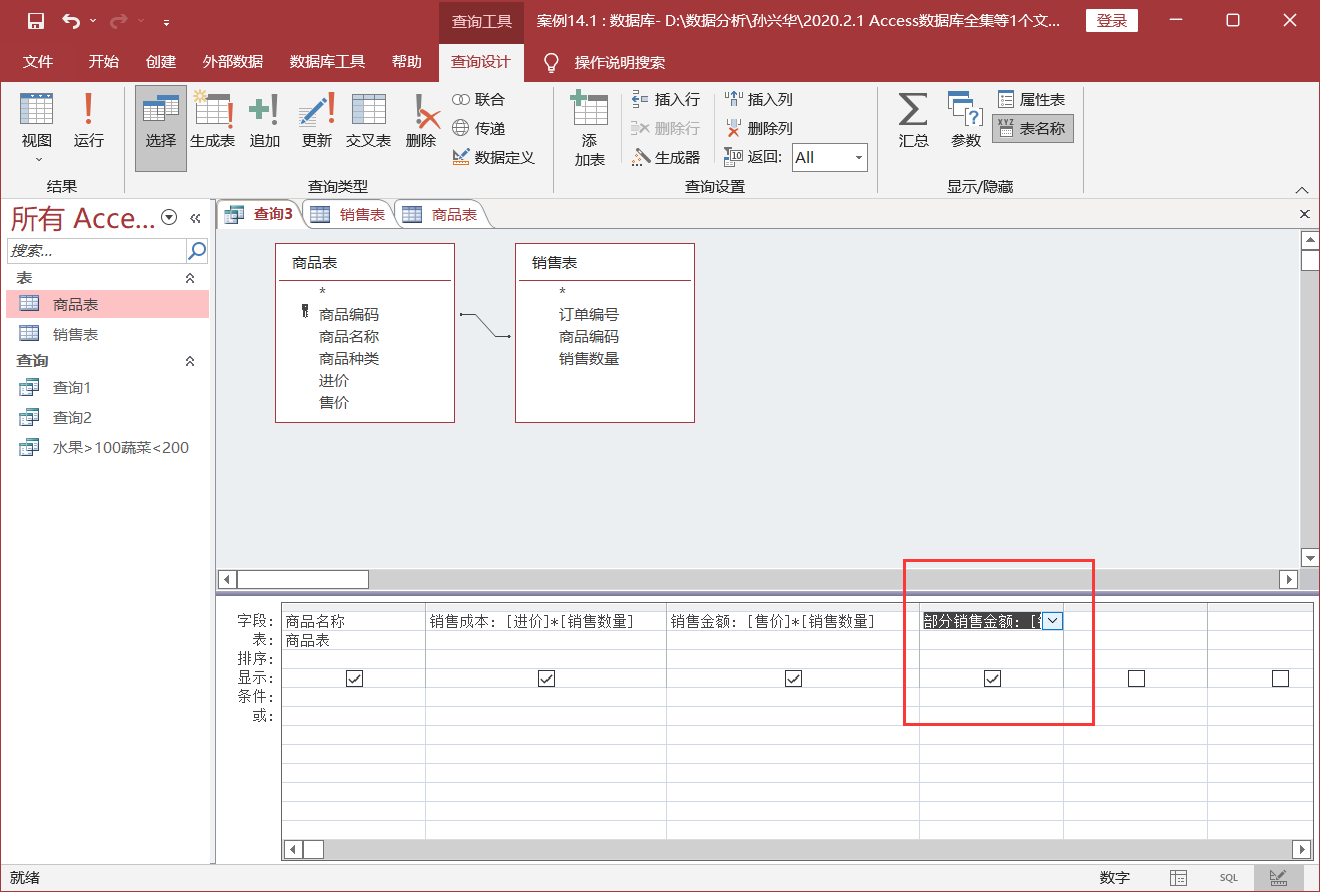Run the query with 运行
1320x892 pixels.
88,122
